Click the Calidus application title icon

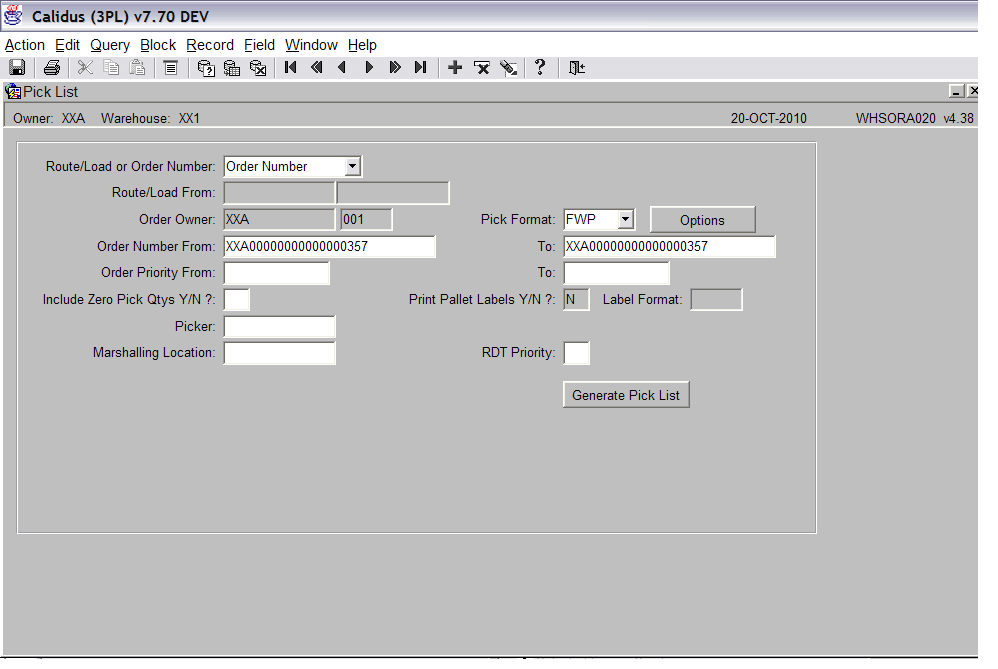tap(13, 15)
